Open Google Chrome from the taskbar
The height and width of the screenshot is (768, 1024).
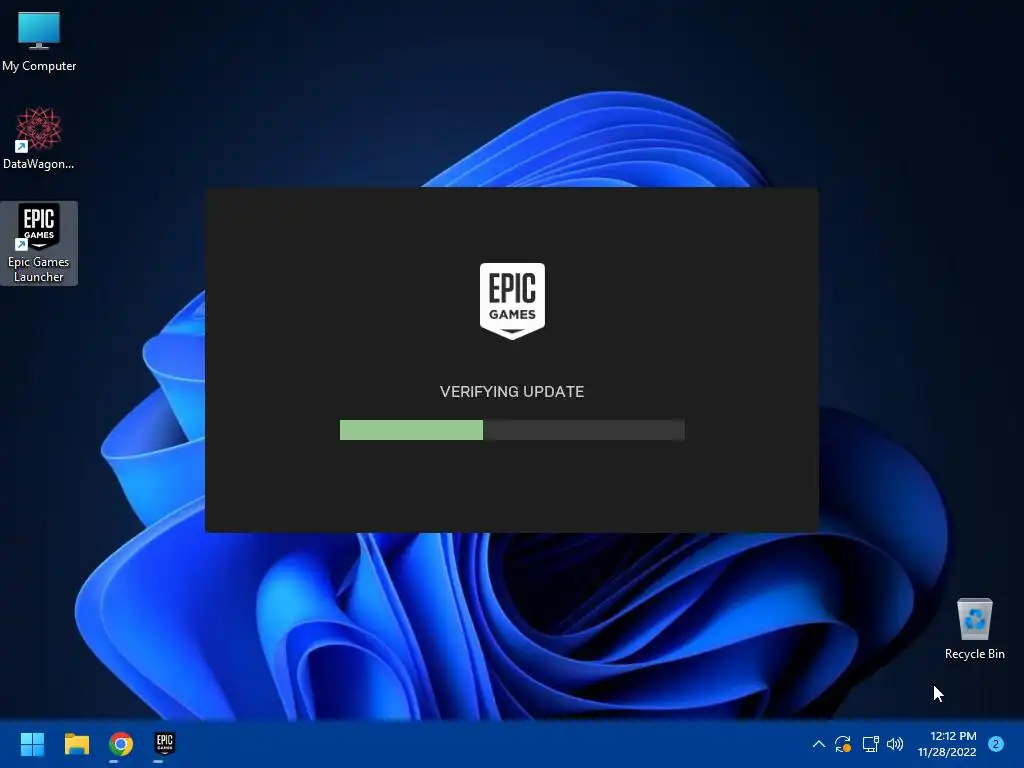point(121,744)
